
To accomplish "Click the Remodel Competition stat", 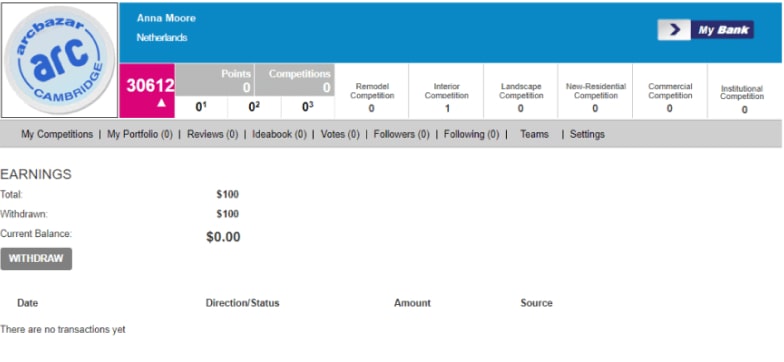I will pos(372,97).
